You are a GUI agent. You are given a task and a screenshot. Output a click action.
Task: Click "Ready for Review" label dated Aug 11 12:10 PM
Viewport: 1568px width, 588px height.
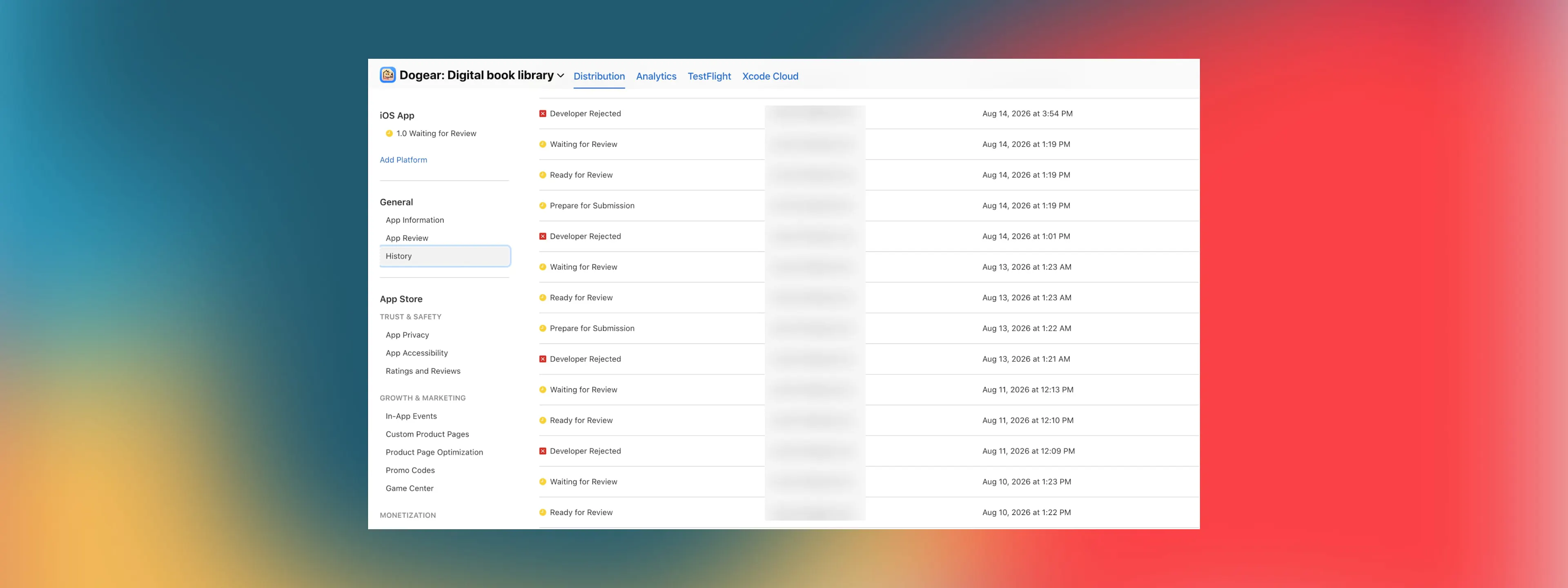click(581, 421)
